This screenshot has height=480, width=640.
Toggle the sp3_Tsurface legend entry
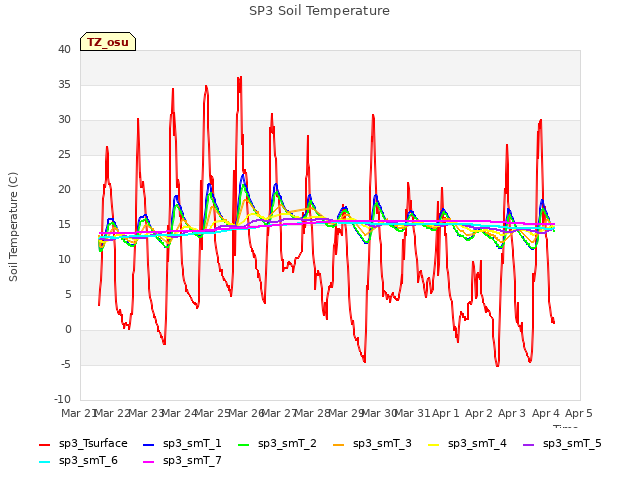tap(83, 444)
